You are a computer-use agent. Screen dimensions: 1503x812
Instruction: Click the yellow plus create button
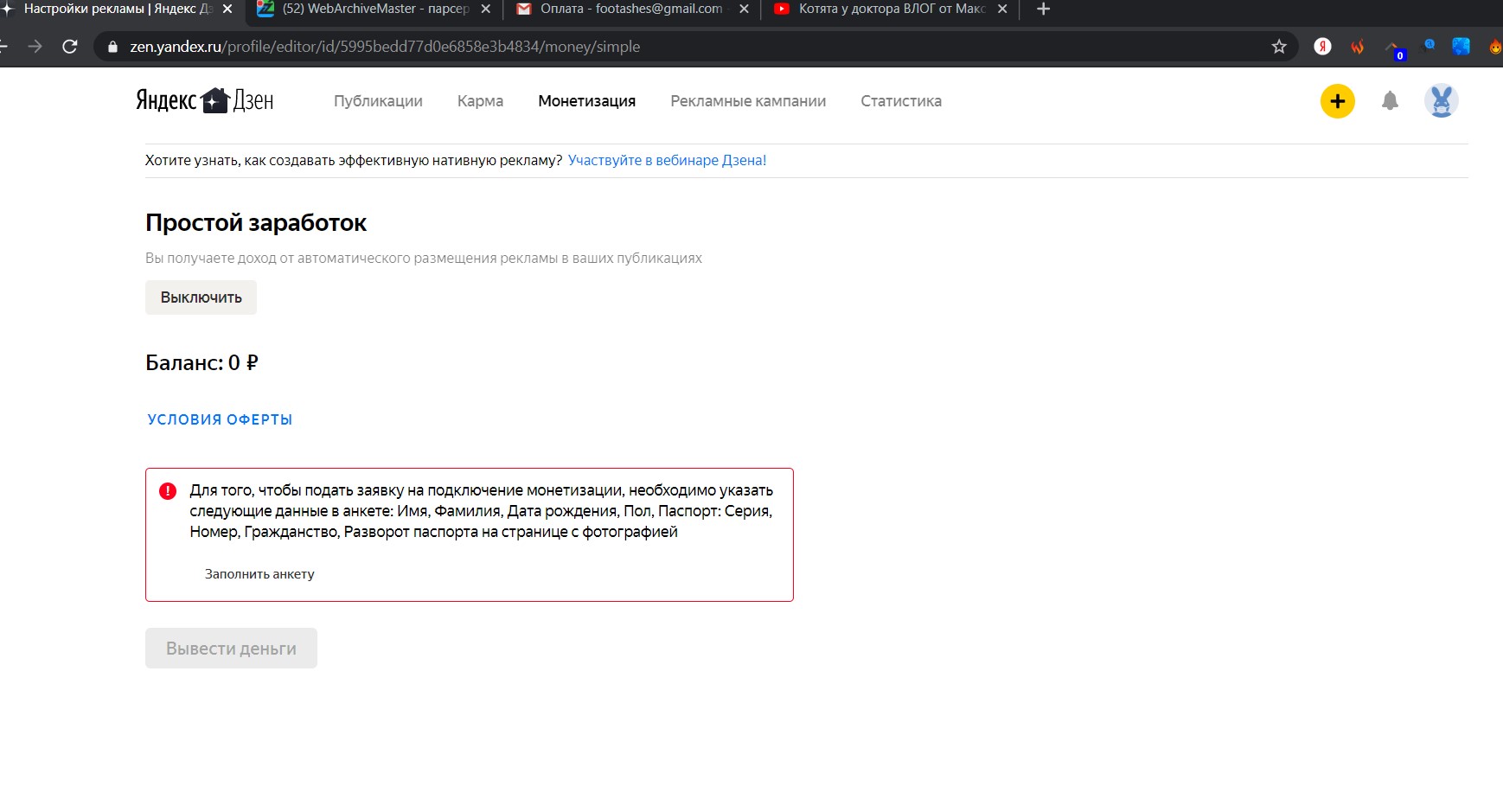(1337, 101)
